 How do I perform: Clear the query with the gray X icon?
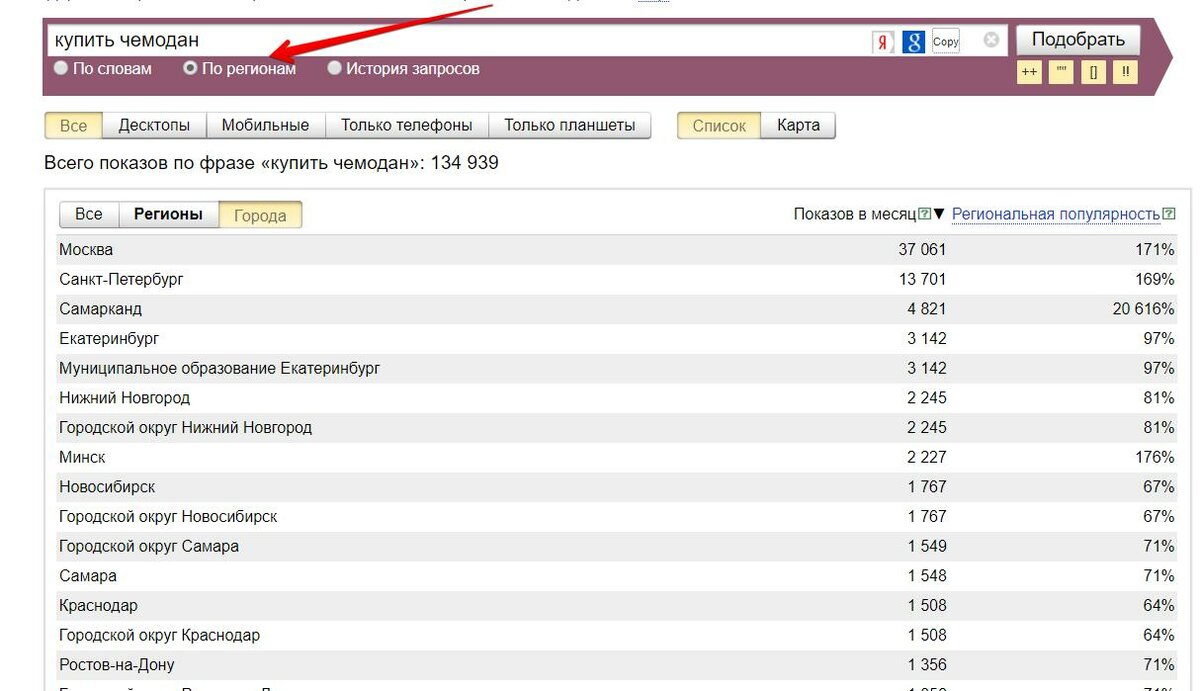click(x=991, y=41)
